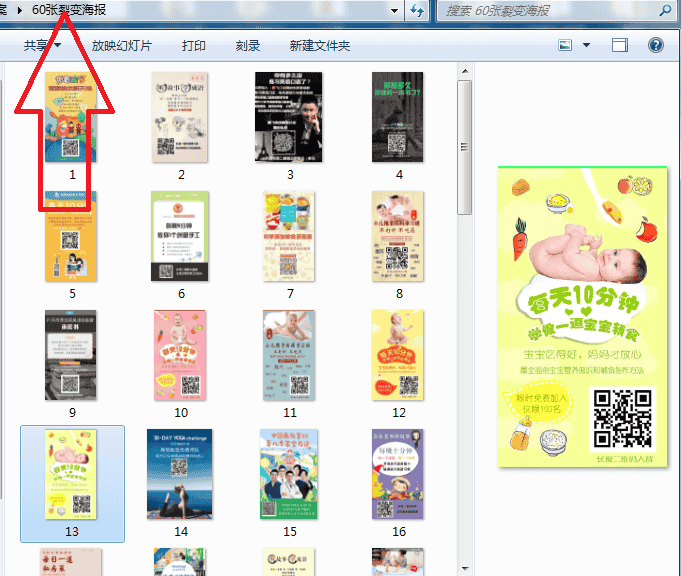This screenshot has width=681, height=576.
Task: Open the help question mark icon
Action: click(656, 45)
